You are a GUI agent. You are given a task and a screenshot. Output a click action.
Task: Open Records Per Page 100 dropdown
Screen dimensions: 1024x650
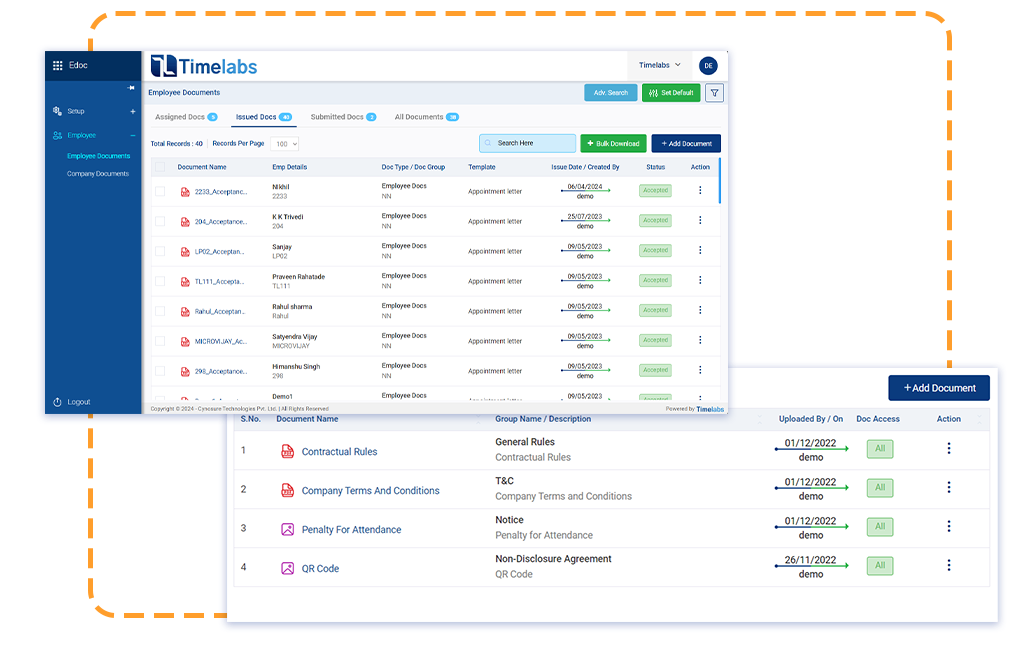[285, 144]
